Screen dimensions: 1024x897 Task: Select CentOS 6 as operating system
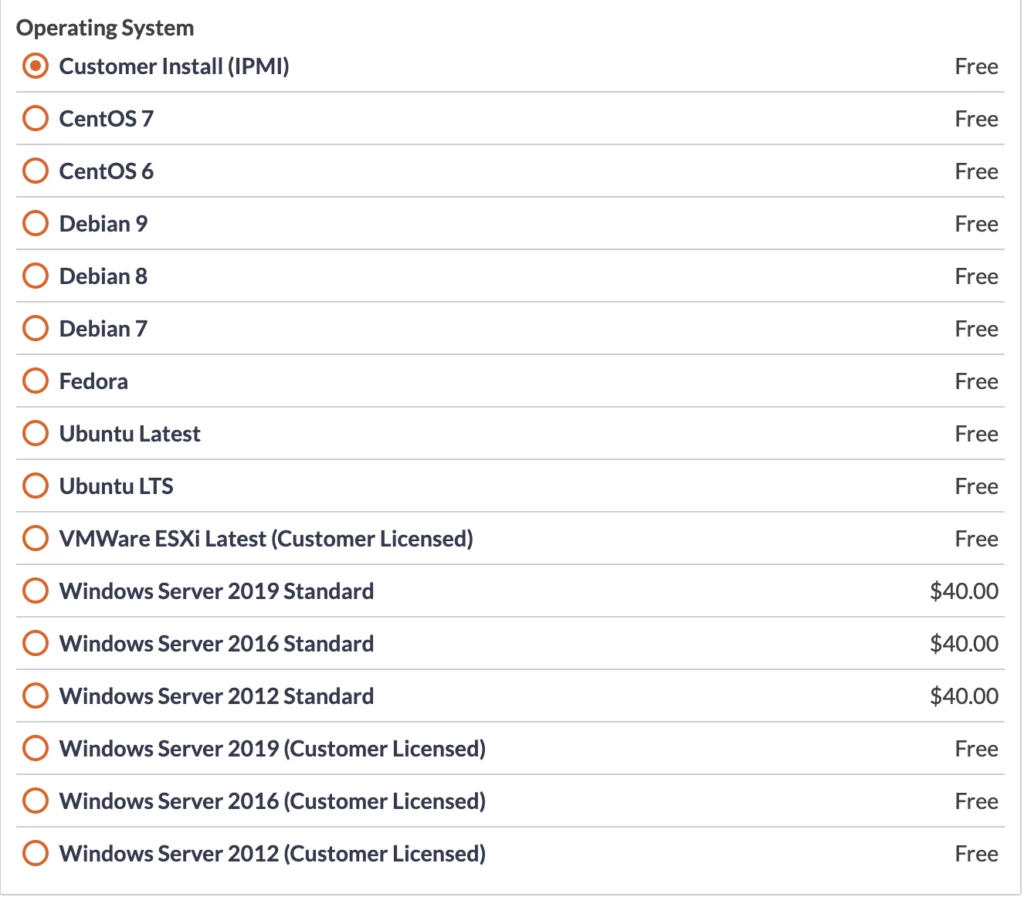pyautogui.click(x=35, y=171)
